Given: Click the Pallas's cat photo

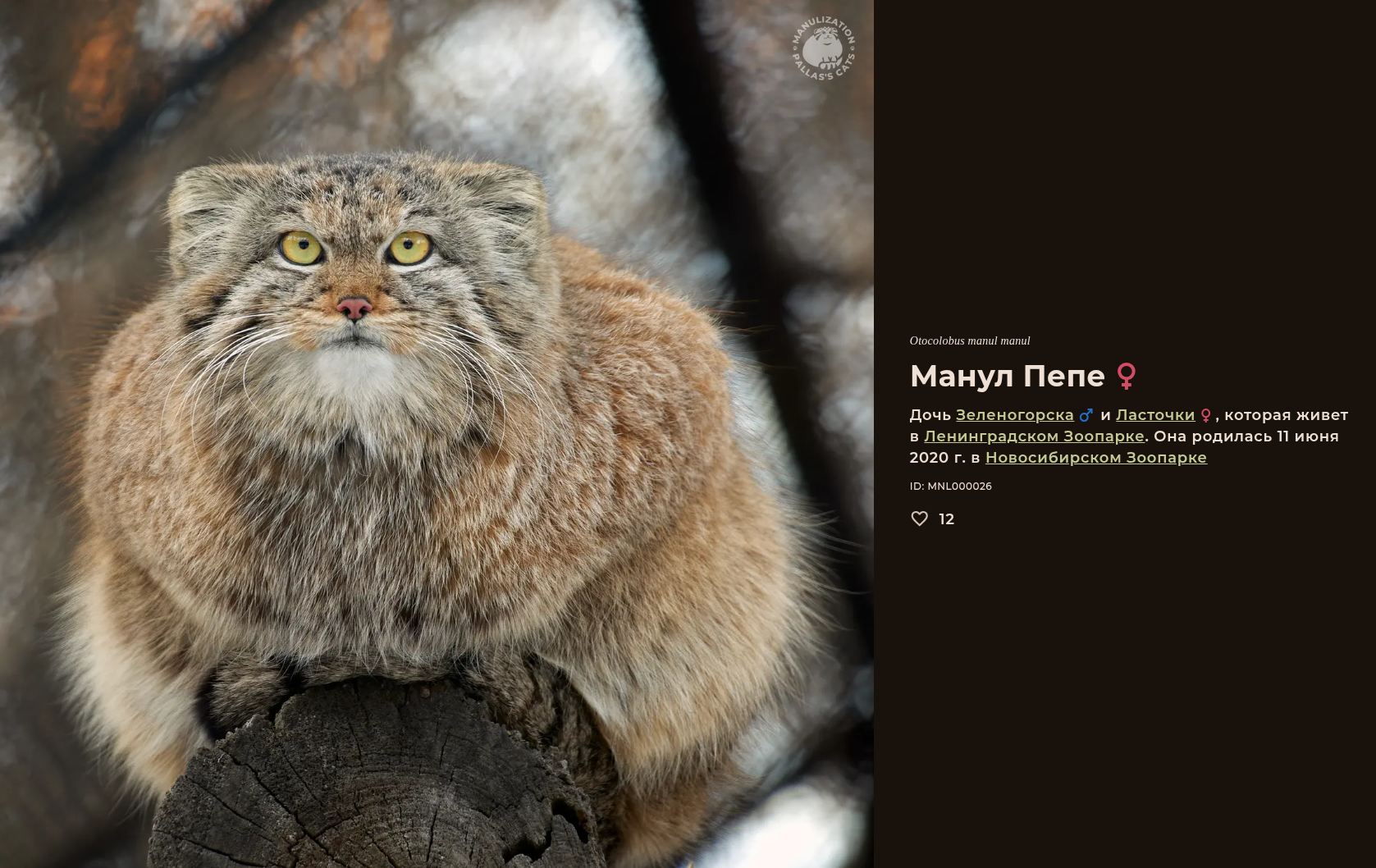Looking at the screenshot, I should [437, 434].
